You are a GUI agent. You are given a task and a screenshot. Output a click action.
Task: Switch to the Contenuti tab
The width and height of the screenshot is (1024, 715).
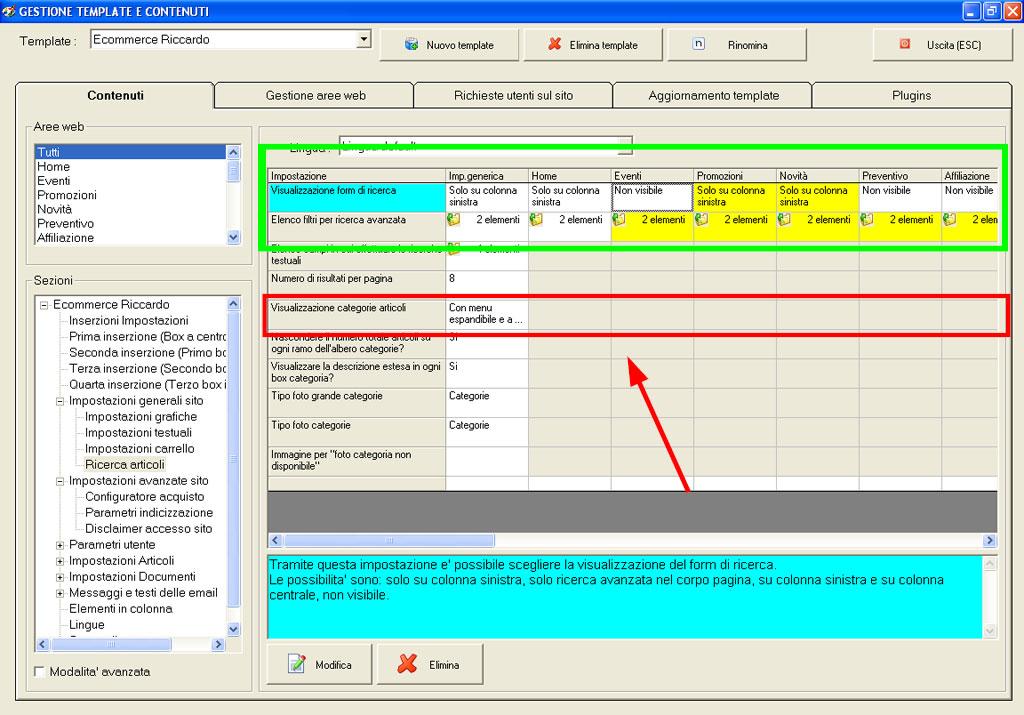115,95
